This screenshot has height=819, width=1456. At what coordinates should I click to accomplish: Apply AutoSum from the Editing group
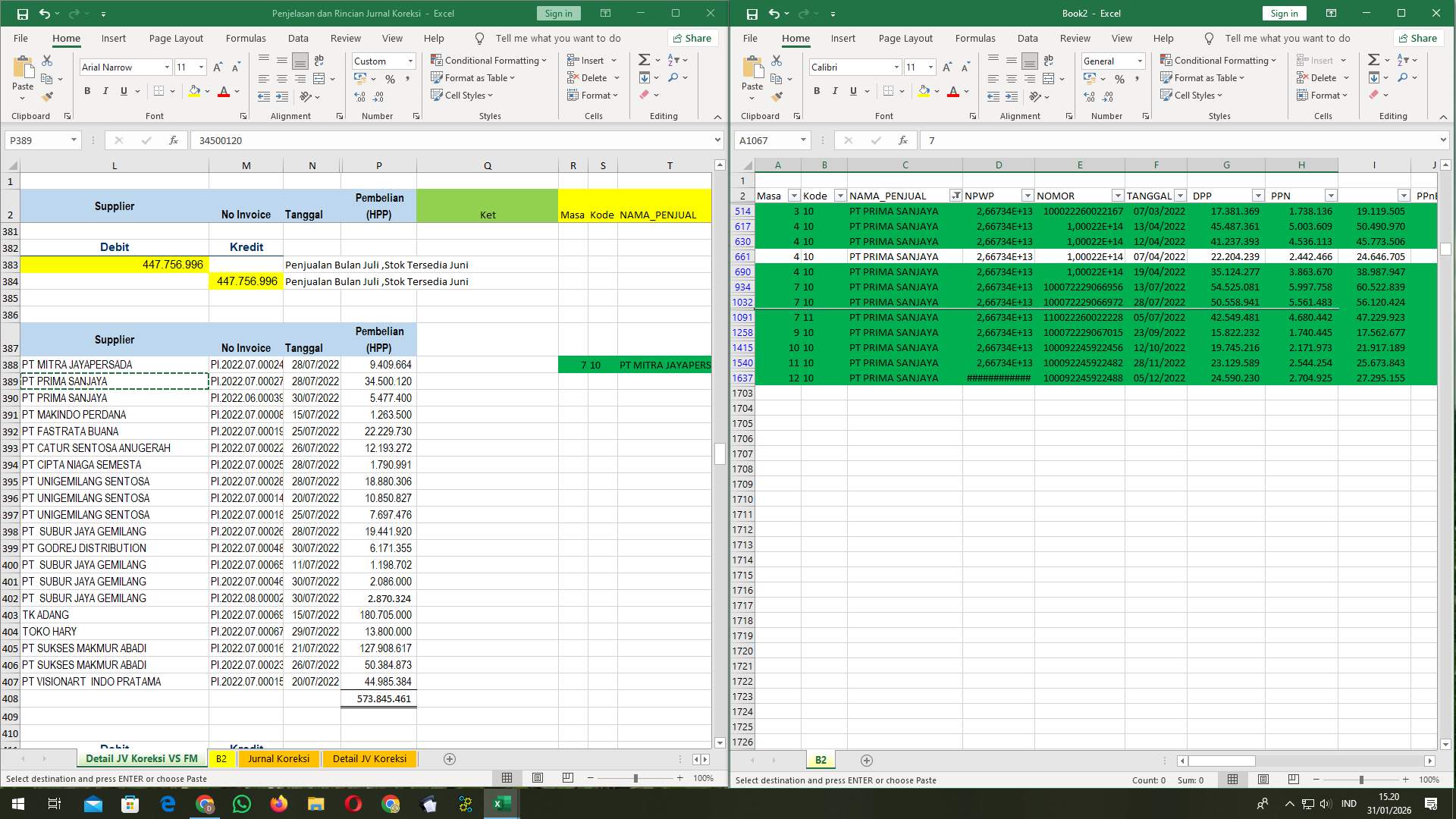click(644, 59)
